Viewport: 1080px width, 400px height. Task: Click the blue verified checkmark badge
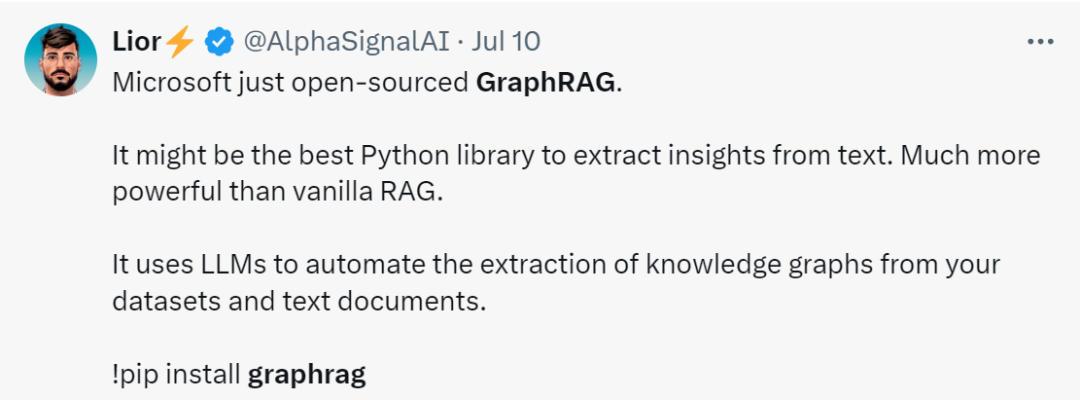click(219, 43)
